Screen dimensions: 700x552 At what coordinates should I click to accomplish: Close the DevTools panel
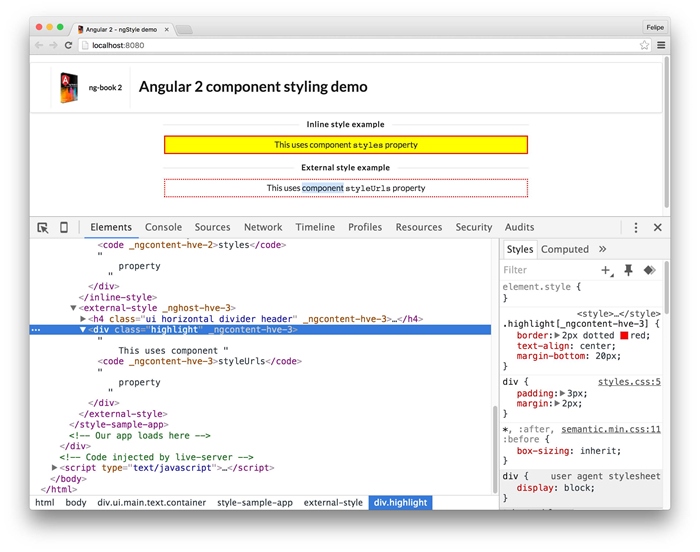click(658, 227)
